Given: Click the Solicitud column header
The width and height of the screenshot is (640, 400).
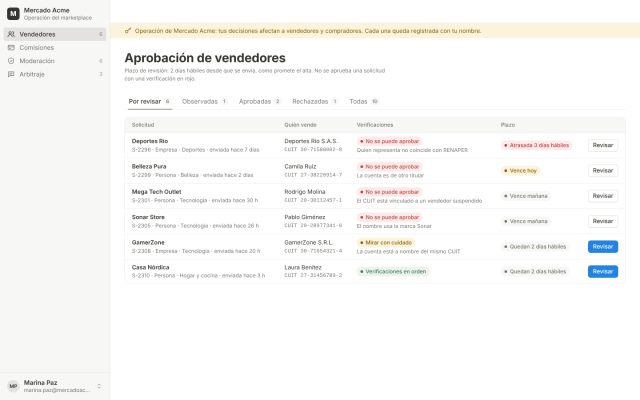Looking at the screenshot, I should point(143,125).
